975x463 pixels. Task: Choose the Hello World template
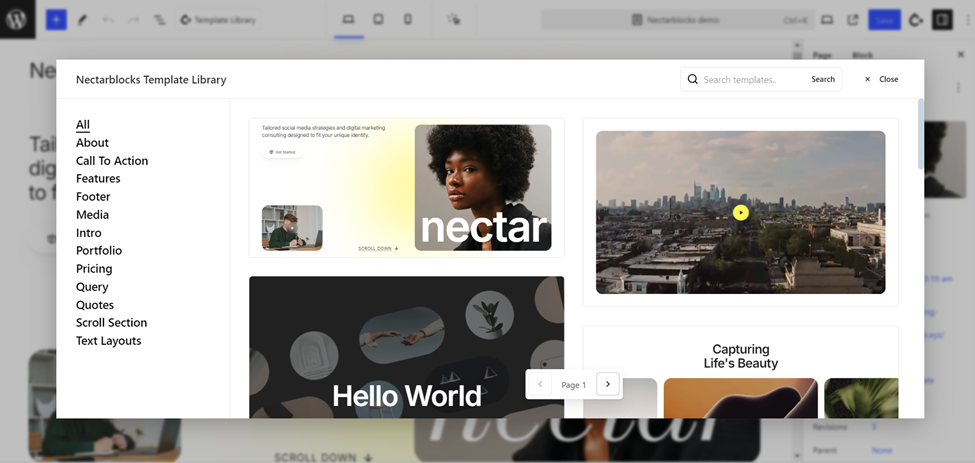click(x=407, y=347)
